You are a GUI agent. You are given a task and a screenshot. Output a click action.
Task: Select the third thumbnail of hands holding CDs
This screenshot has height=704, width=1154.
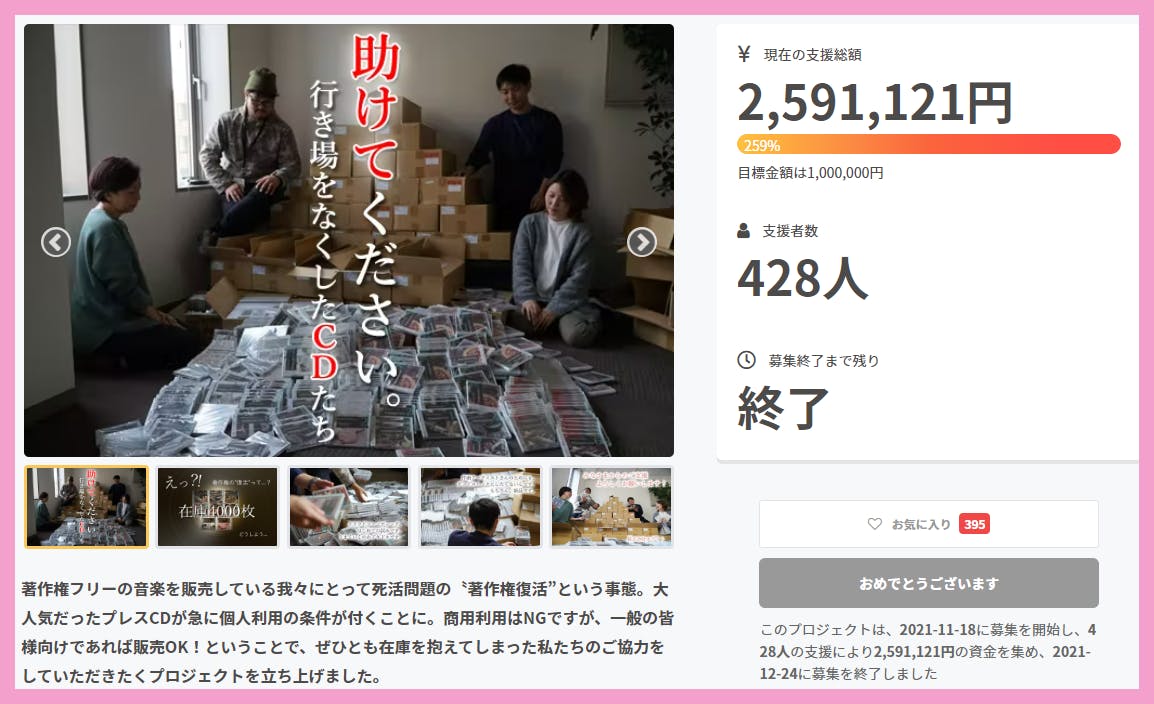pos(349,507)
